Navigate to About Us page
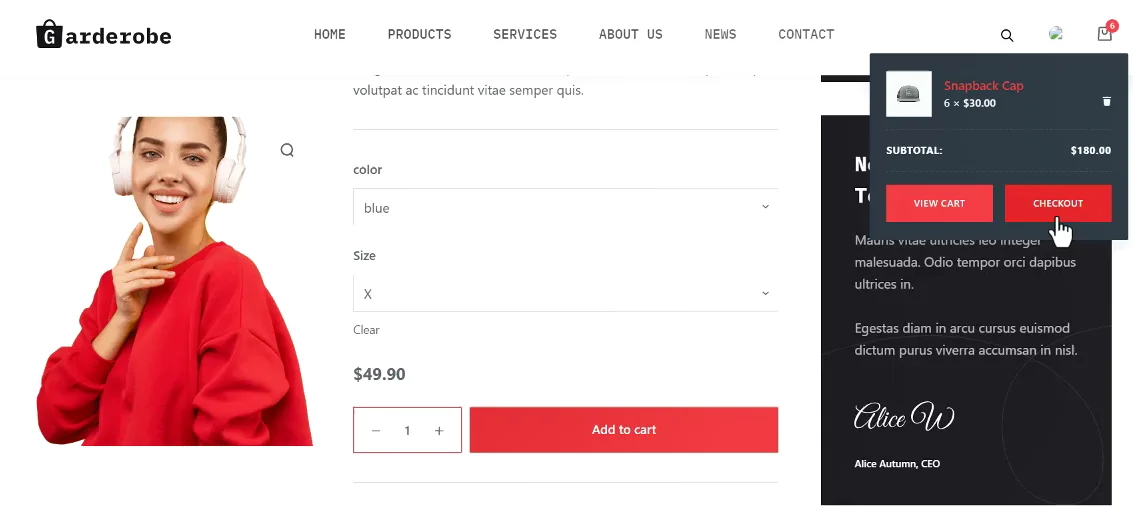This screenshot has width=1133, height=518. (630, 34)
